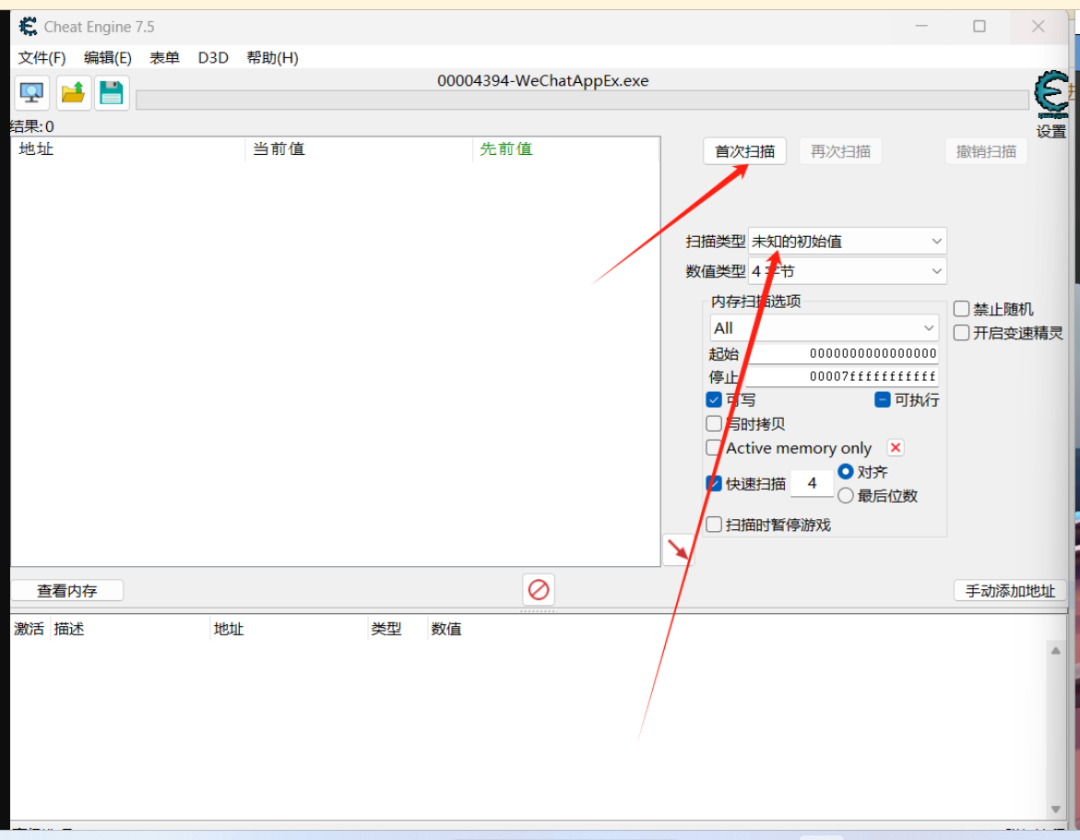
Task: Maximize the Cheat Engine window
Action: coord(979,26)
